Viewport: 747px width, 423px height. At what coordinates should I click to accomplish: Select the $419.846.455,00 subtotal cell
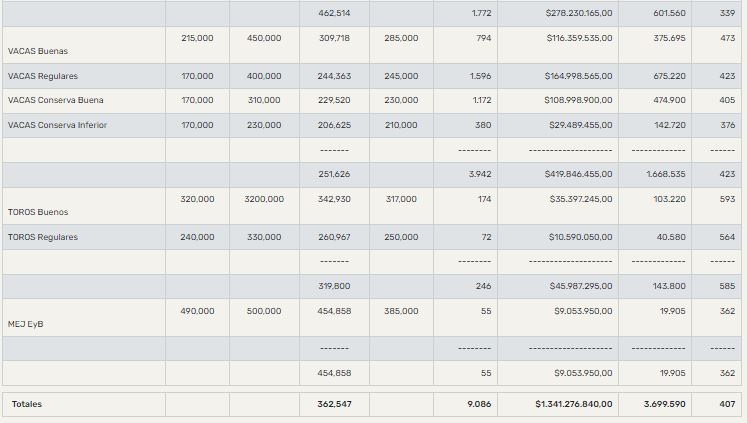coord(579,173)
